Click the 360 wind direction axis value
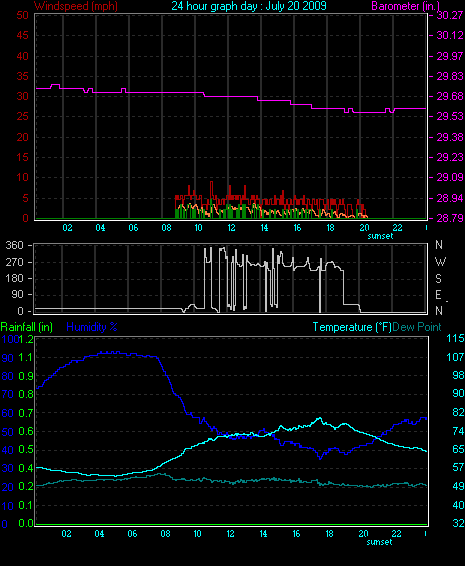The width and height of the screenshot is (465, 566). point(14,245)
